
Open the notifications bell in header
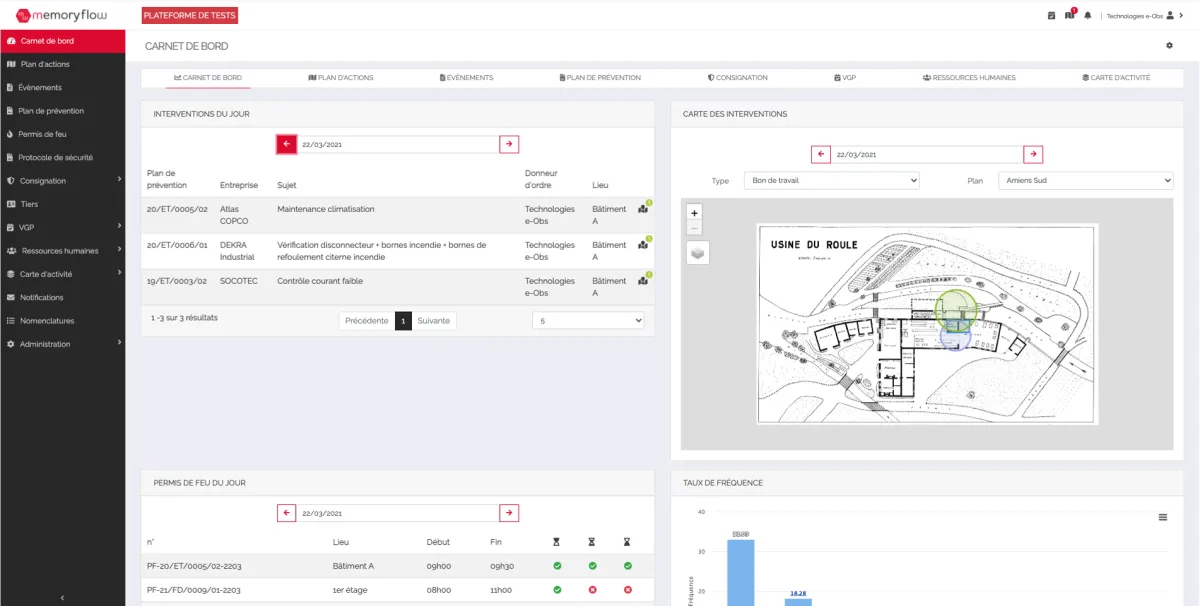1088,15
